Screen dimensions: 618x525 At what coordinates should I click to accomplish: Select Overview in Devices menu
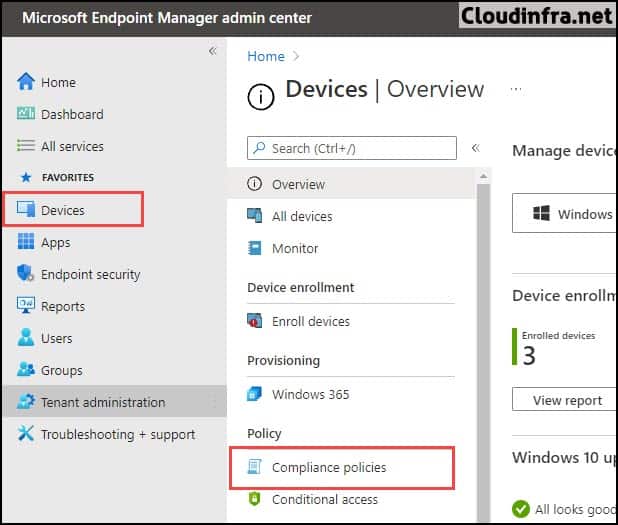click(x=352, y=184)
